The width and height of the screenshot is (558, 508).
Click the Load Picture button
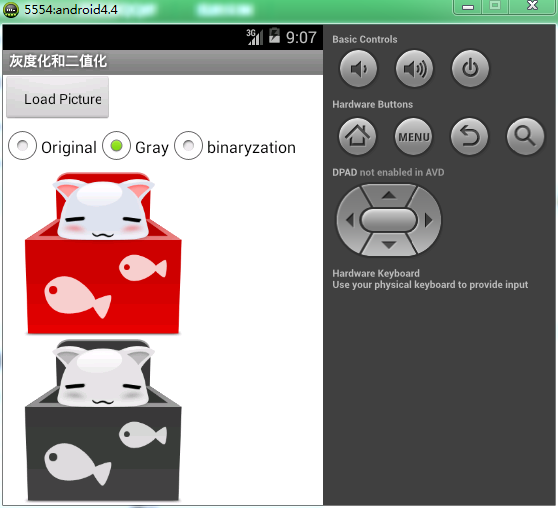(58, 98)
